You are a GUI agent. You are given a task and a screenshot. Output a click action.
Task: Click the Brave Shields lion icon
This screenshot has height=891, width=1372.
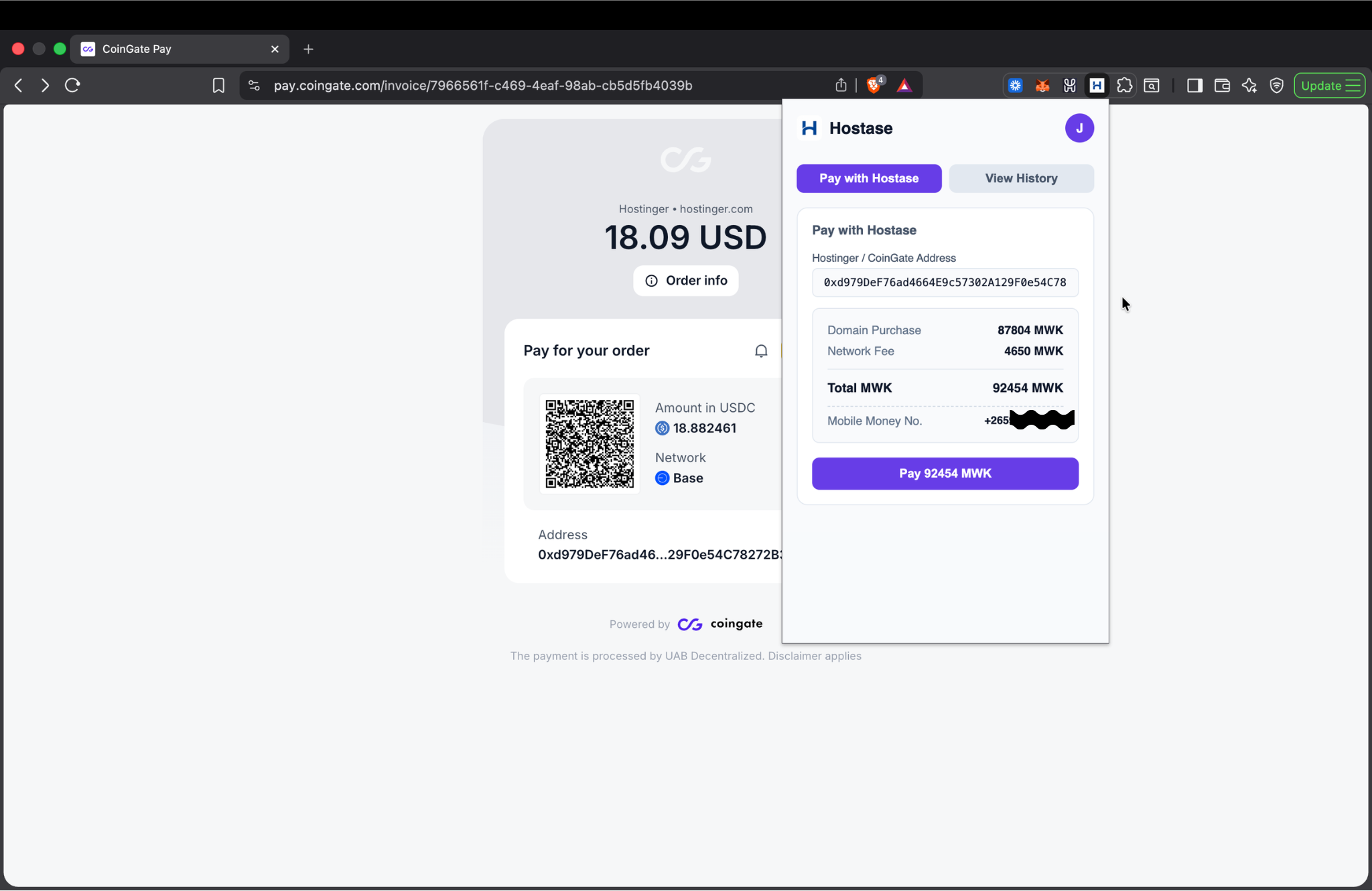(x=874, y=85)
